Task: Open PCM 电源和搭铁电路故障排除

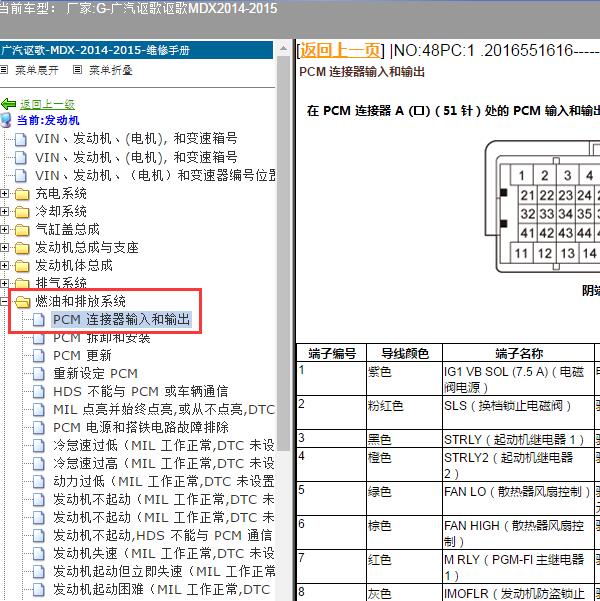Action: tap(141, 427)
